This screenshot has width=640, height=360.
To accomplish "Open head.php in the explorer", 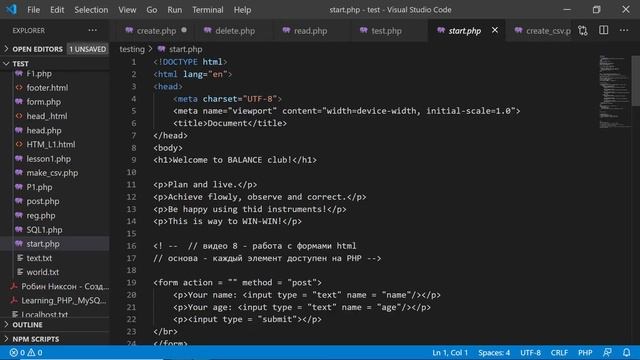I will [x=44, y=131].
